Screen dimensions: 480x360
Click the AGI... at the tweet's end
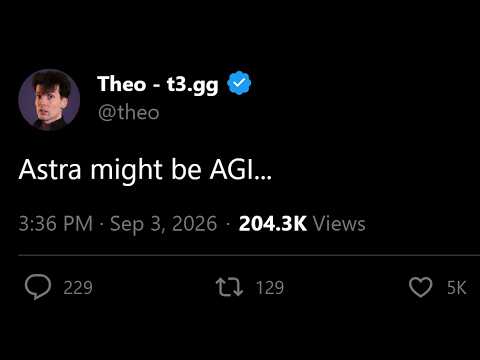[x=240, y=170]
